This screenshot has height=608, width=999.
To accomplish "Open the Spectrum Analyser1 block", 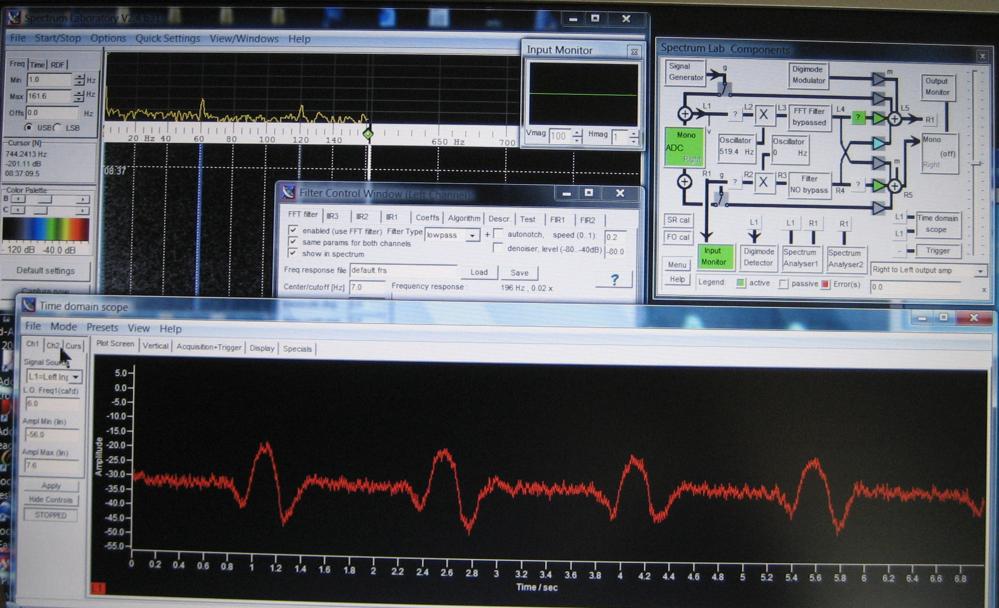I will coord(801,257).
